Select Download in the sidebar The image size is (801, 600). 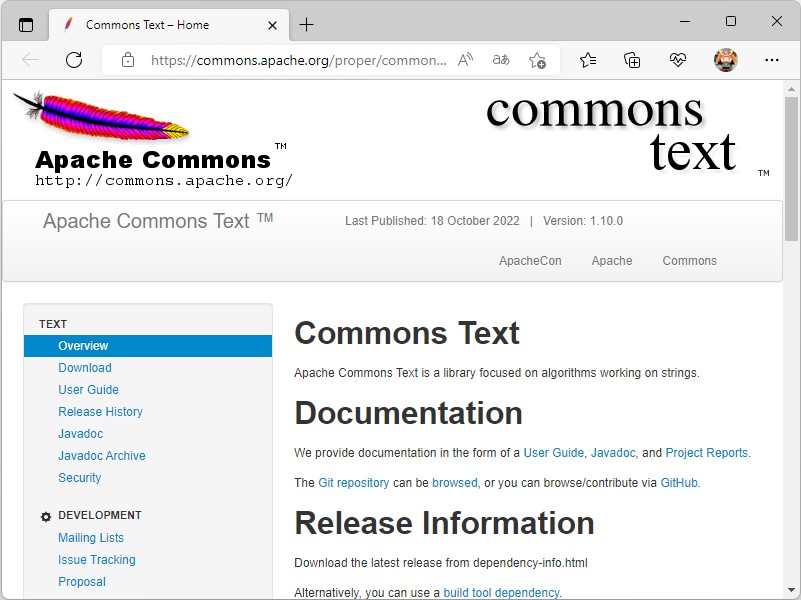pos(84,367)
